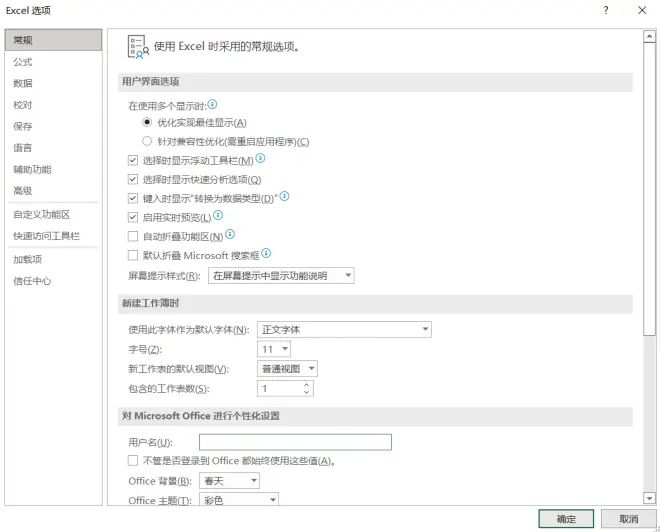Close the Excel 选项 dialog

coord(642,10)
